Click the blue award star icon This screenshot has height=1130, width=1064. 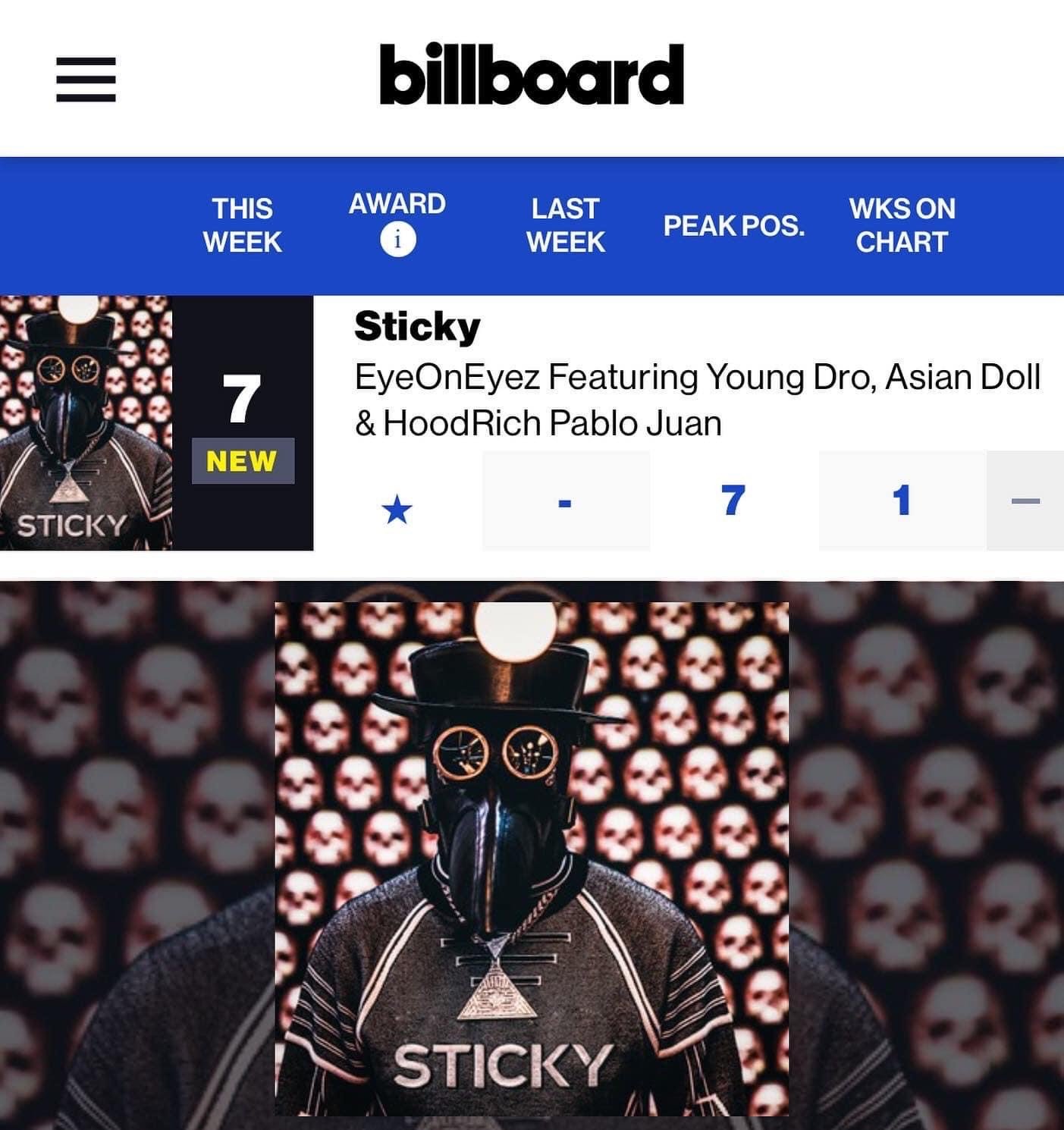(397, 509)
